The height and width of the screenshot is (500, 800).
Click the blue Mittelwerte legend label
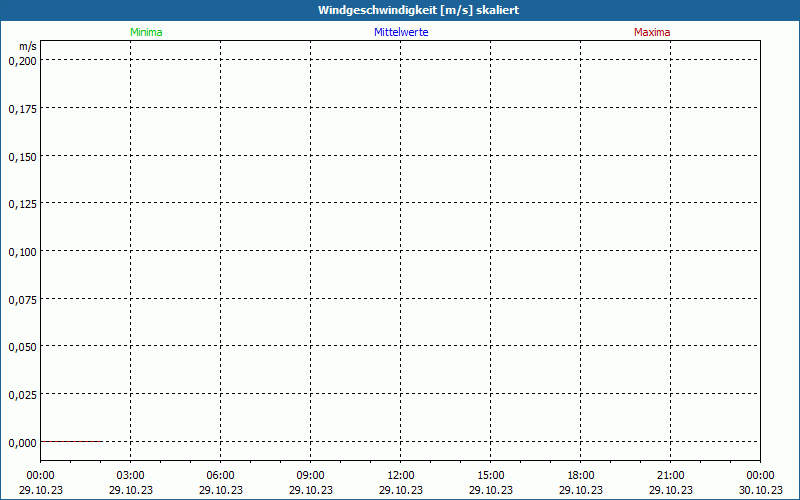pyautogui.click(x=401, y=32)
